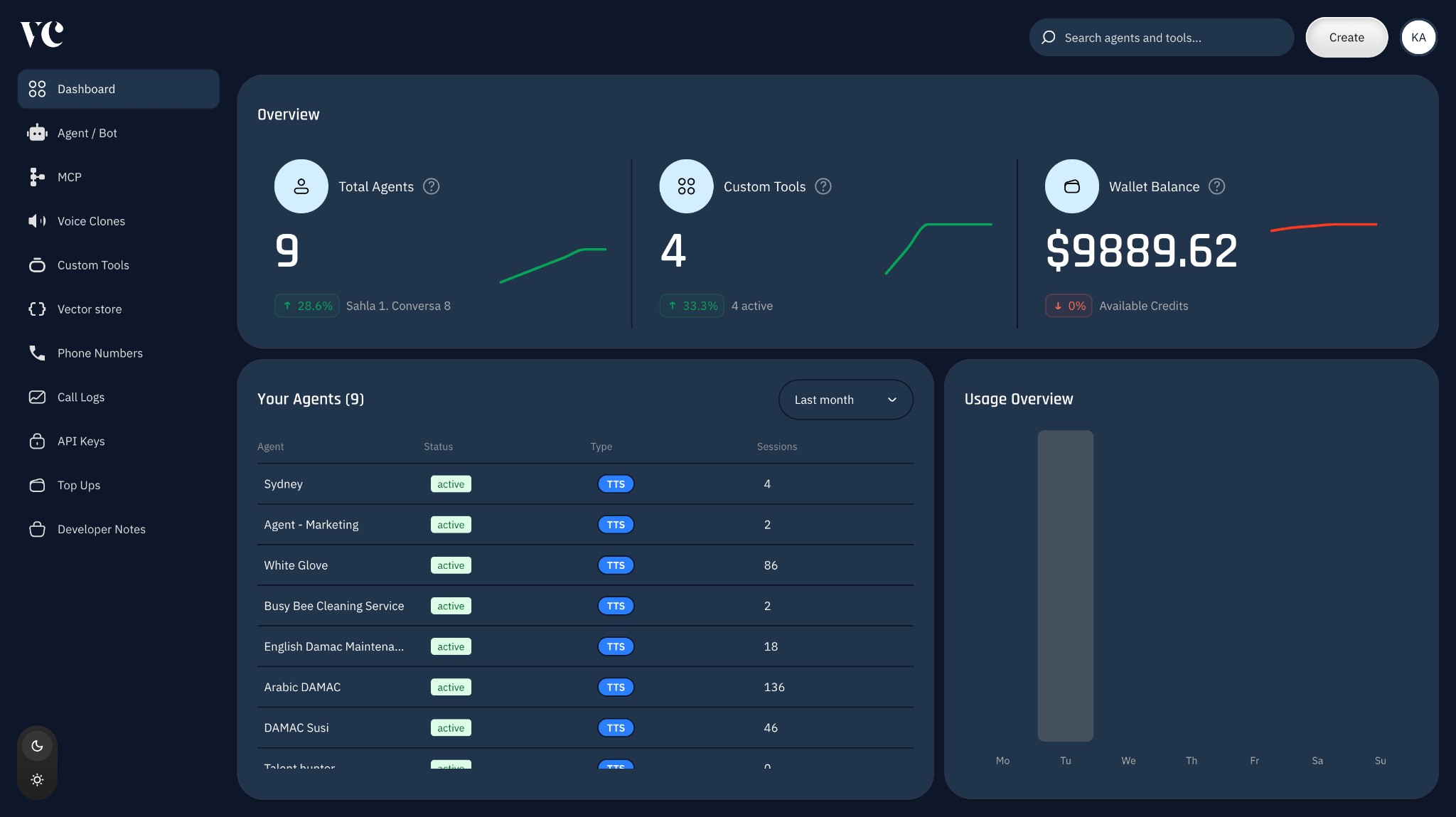Image resolution: width=1456 pixels, height=817 pixels.
Task: Open the Last month period dropdown
Action: (x=845, y=400)
